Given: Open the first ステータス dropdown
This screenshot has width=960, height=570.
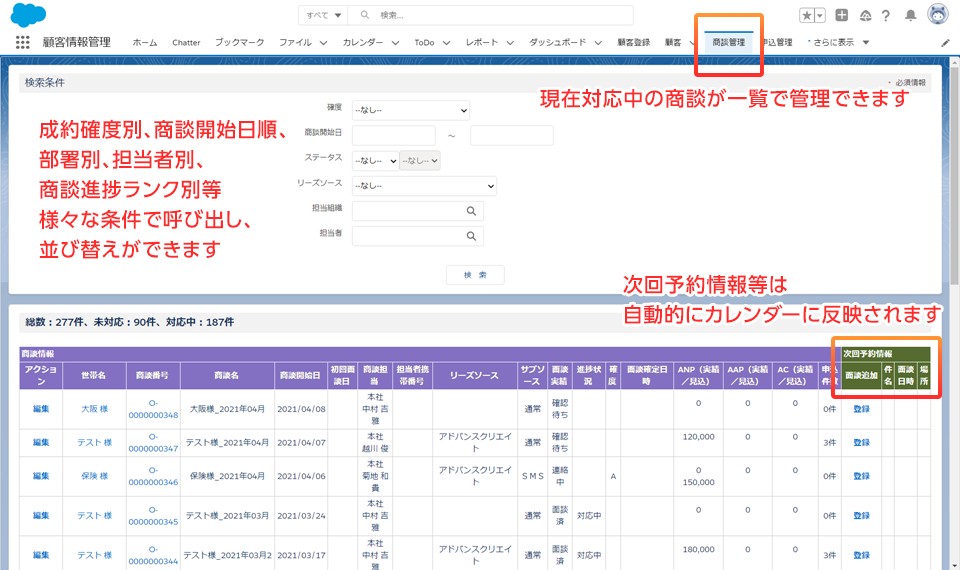Looking at the screenshot, I should point(375,160).
